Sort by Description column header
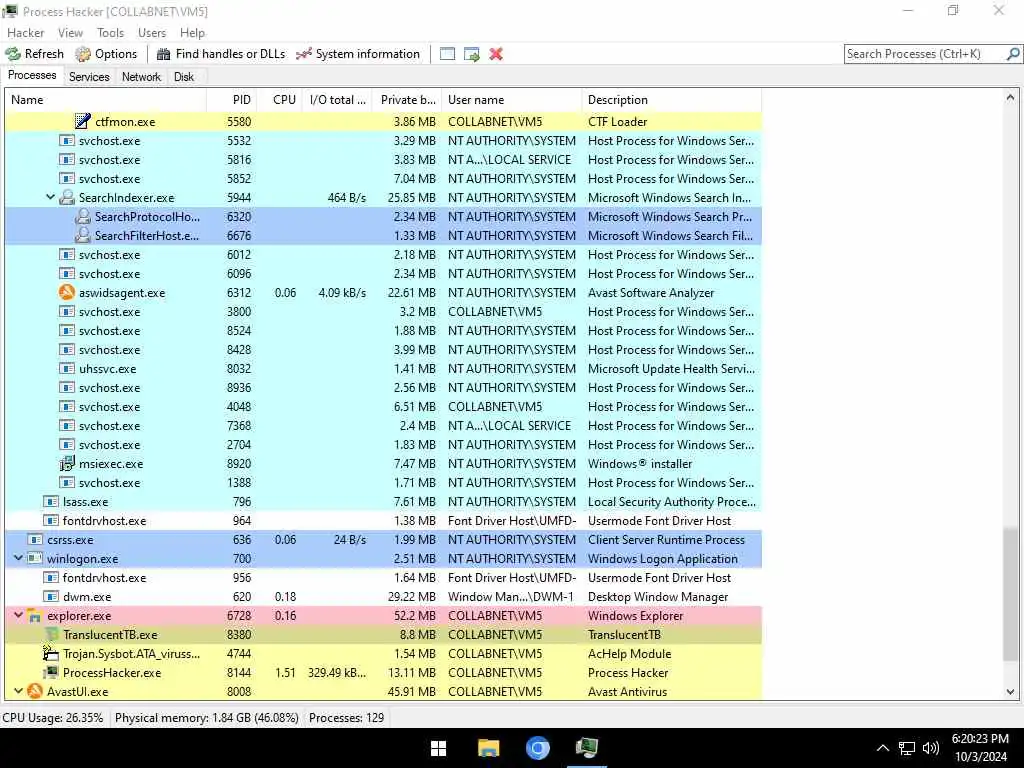The height and width of the screenshot is (768, 1024). coord(671,100)
